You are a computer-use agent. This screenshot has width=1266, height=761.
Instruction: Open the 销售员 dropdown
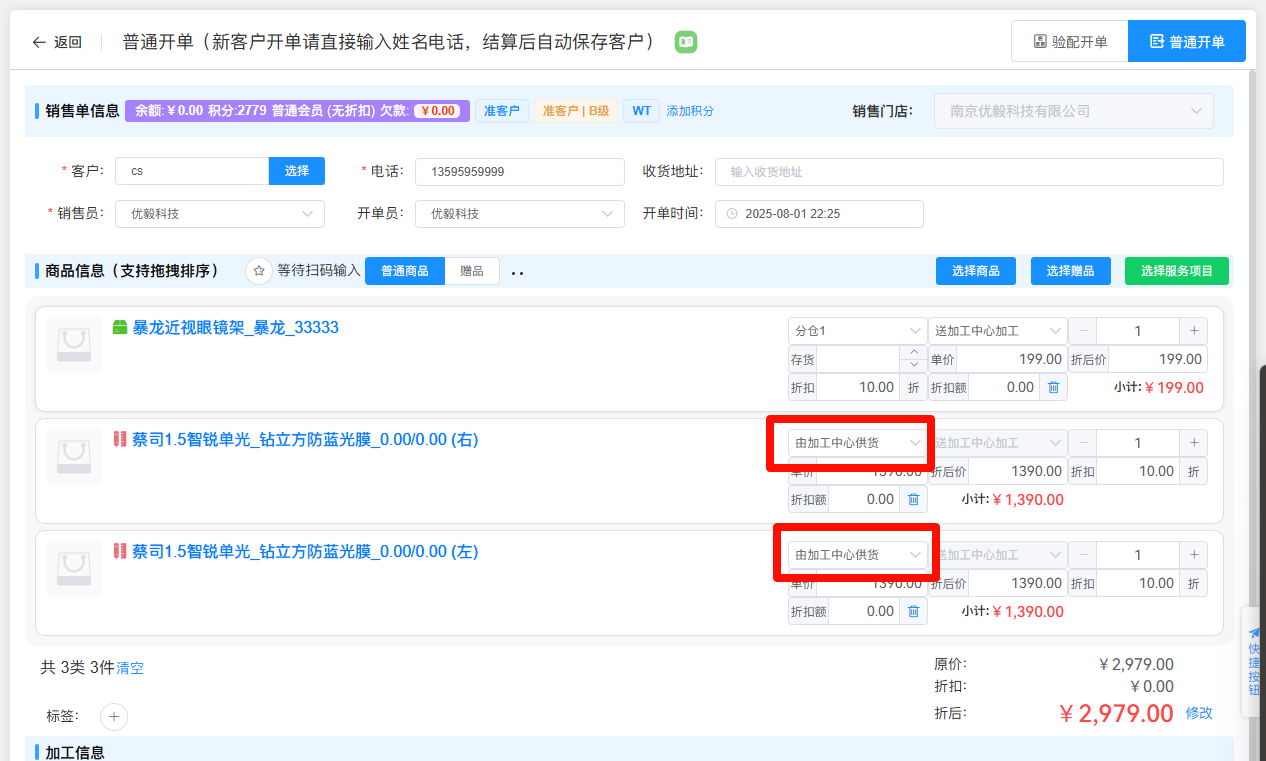219,214
